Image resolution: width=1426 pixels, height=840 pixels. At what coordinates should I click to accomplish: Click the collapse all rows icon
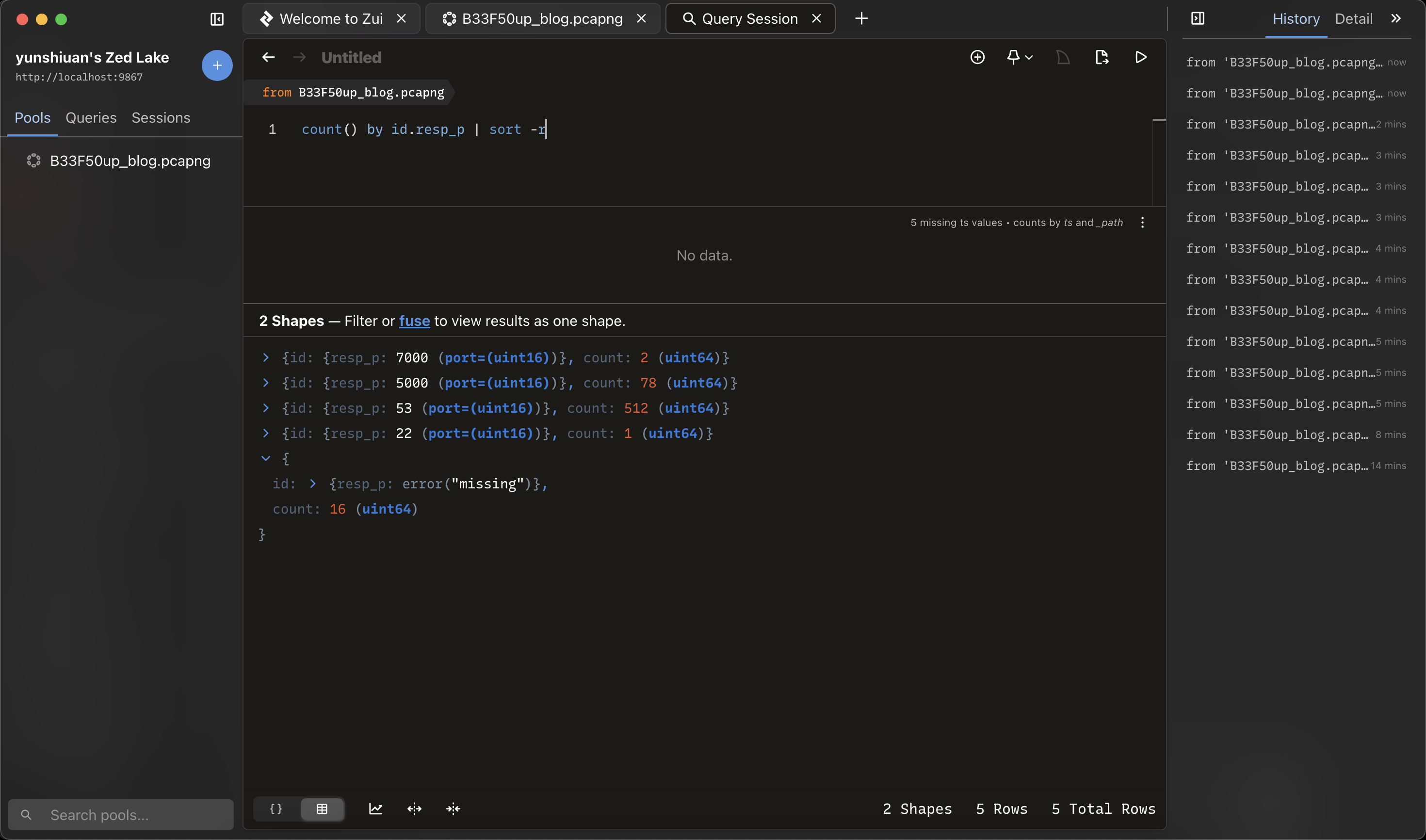454,809
